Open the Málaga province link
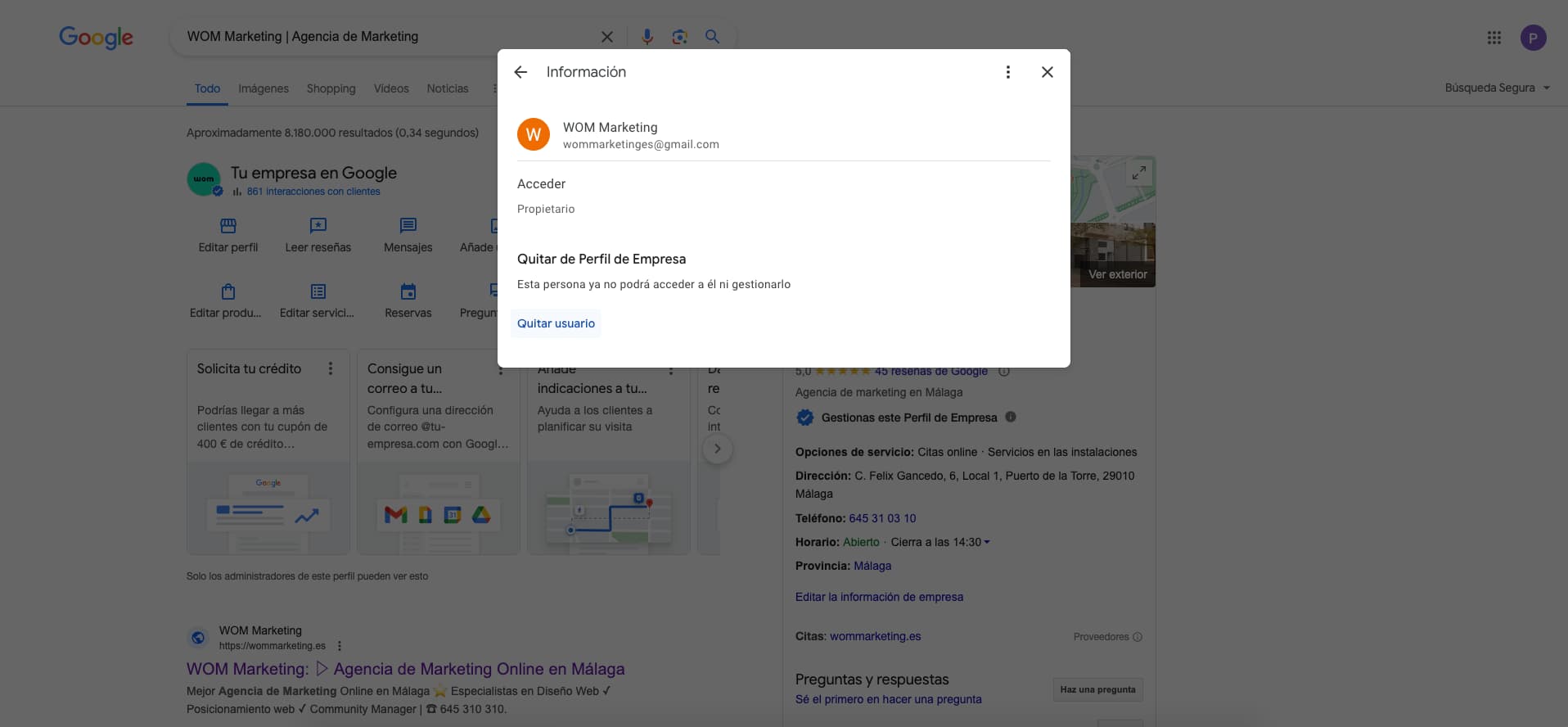Image resolution: width=1568 pixels, height=727 pixels. pos(872,566)
